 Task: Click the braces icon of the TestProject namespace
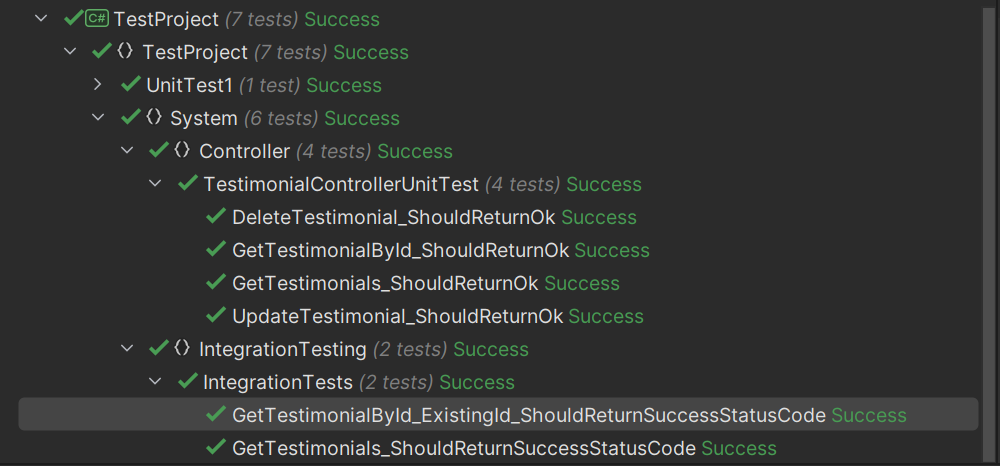[x=126, y=52]
